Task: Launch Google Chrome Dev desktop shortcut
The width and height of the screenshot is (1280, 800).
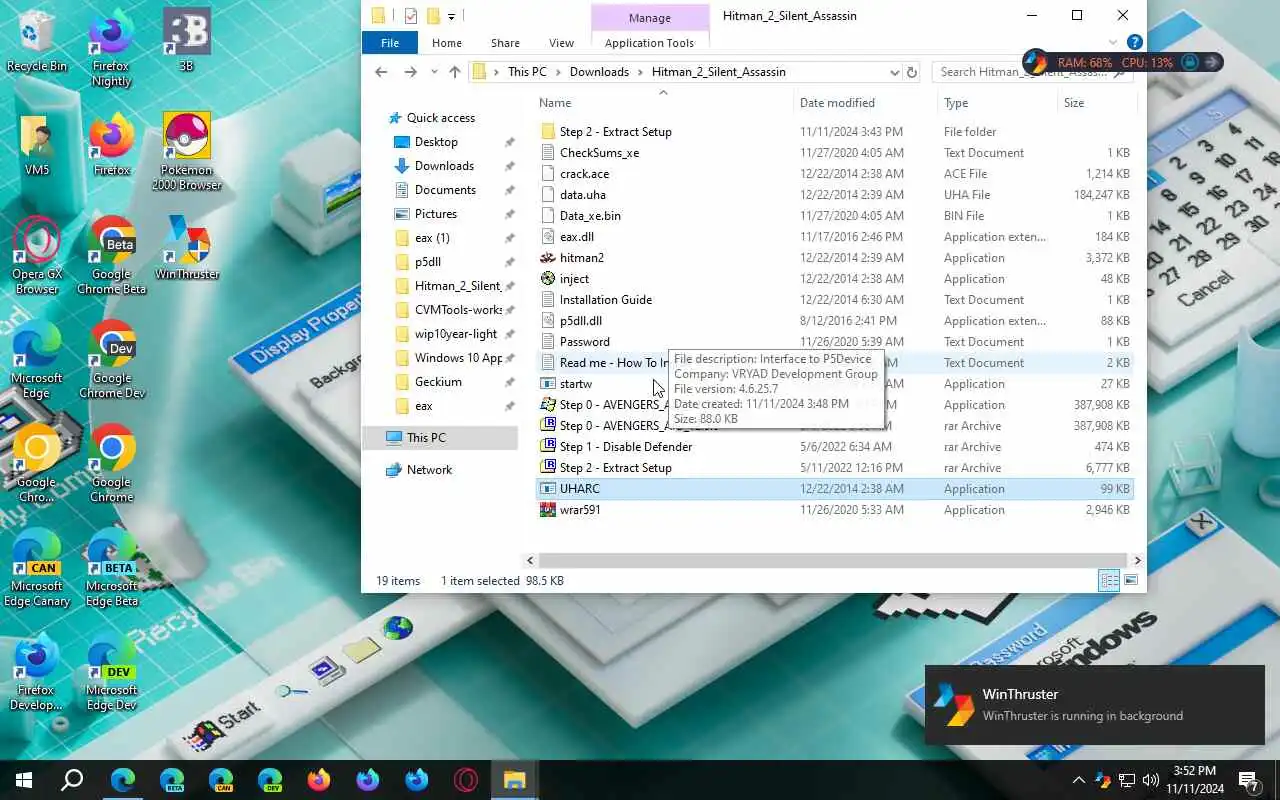Action: pos(111,360)
